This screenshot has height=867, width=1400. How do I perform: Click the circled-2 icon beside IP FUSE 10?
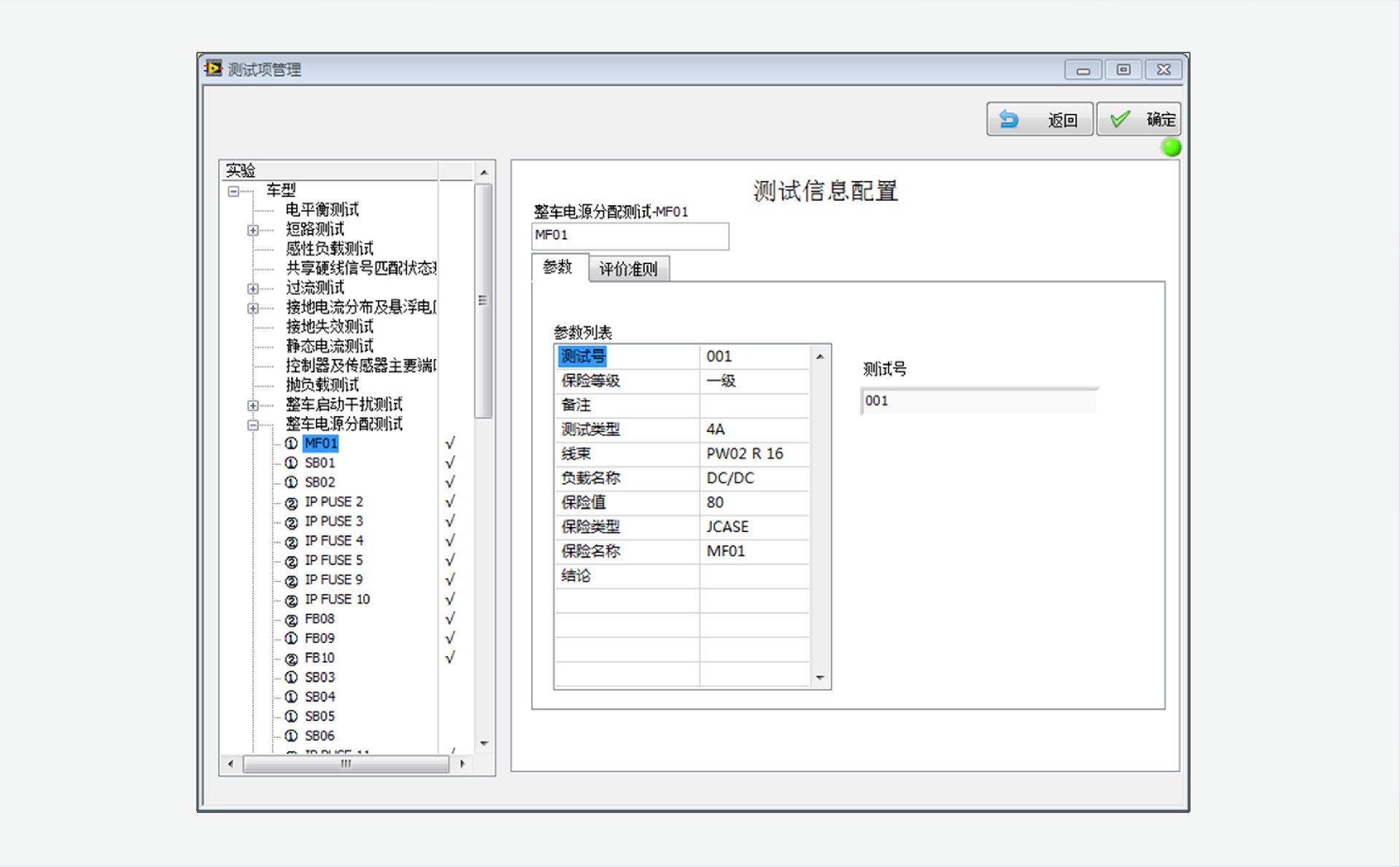[291, 600]
